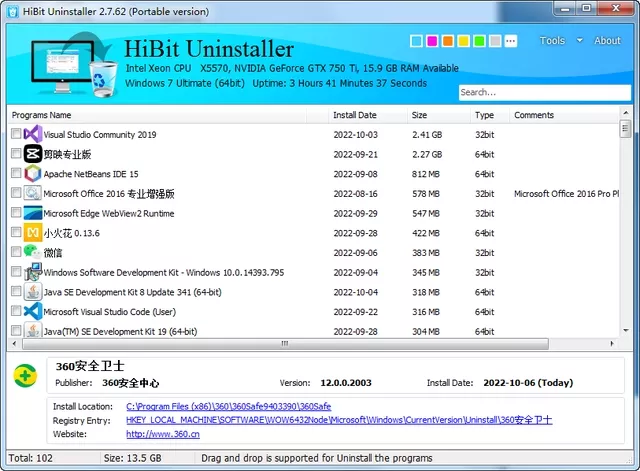Click the Windows Software Development Kit icon
Image resolution: width=640 pixels, height=471 pixels.
pyautogui.click(x=33, y=272)
